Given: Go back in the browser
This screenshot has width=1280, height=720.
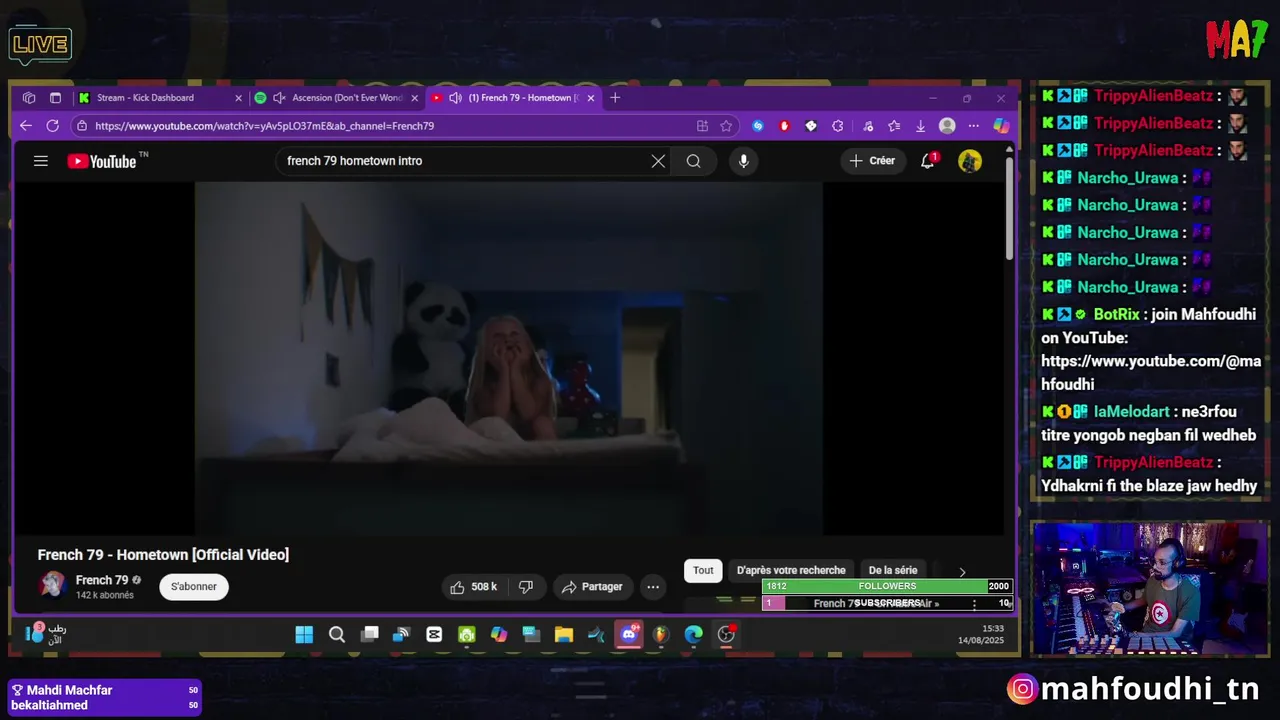Looking at the screenshot, I should 26,126.
